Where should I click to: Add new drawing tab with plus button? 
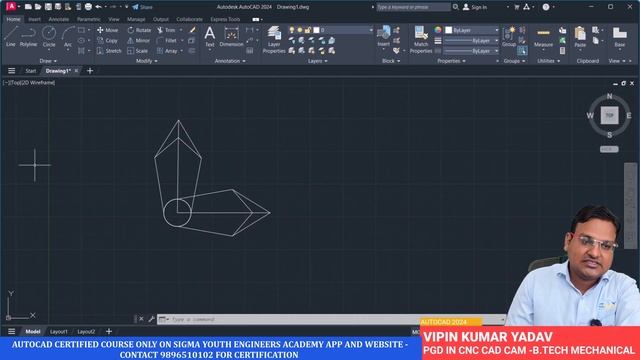[90, 71]
